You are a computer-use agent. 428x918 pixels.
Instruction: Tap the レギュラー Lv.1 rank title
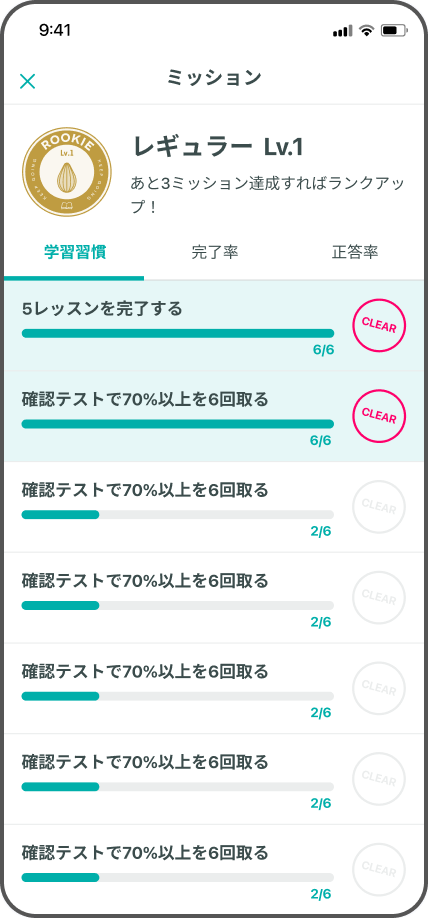[x=218, y=146]
